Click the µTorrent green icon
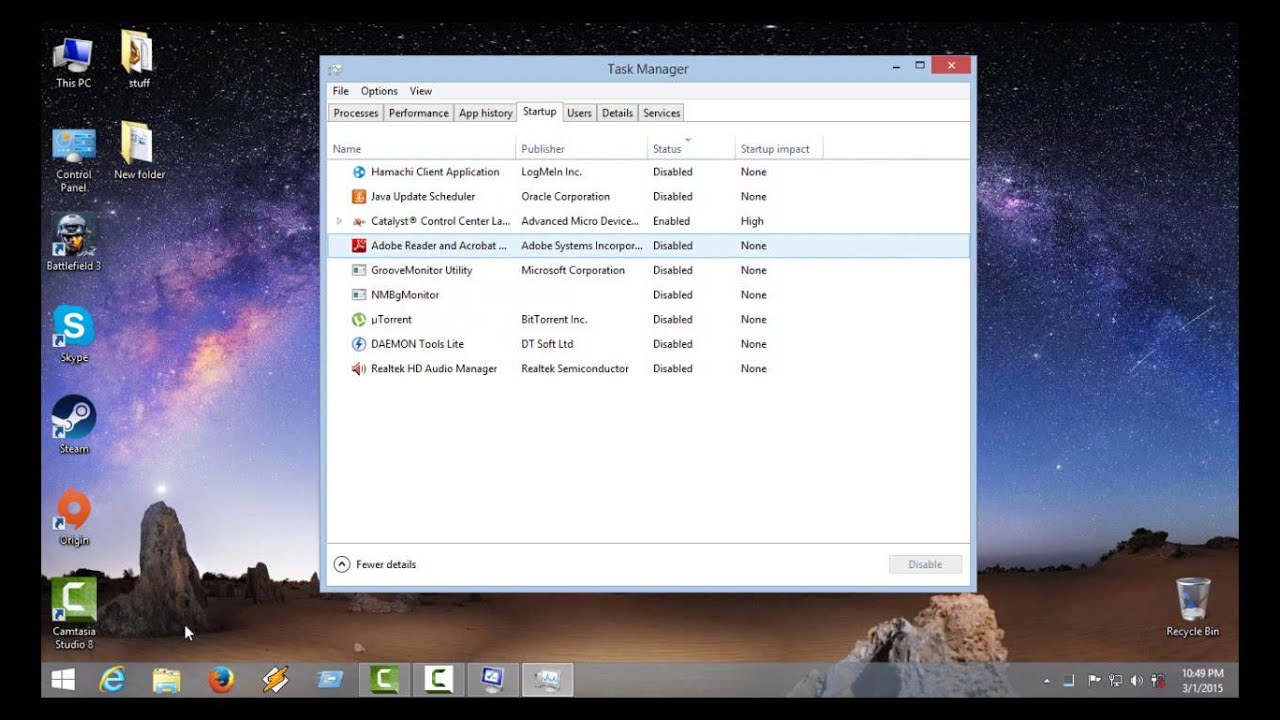 (359, 320)
